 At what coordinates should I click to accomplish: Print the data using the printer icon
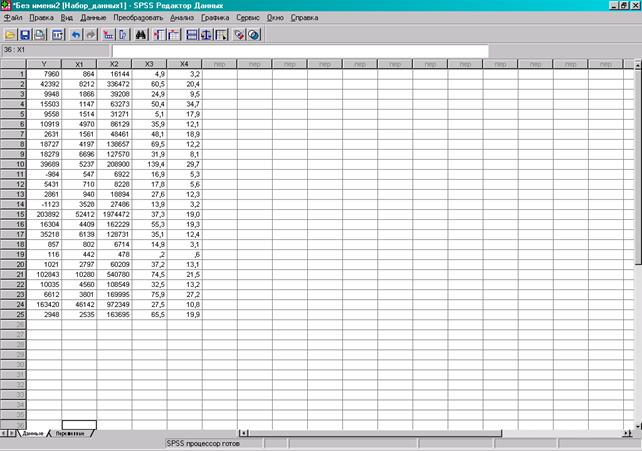click(40, 35)
